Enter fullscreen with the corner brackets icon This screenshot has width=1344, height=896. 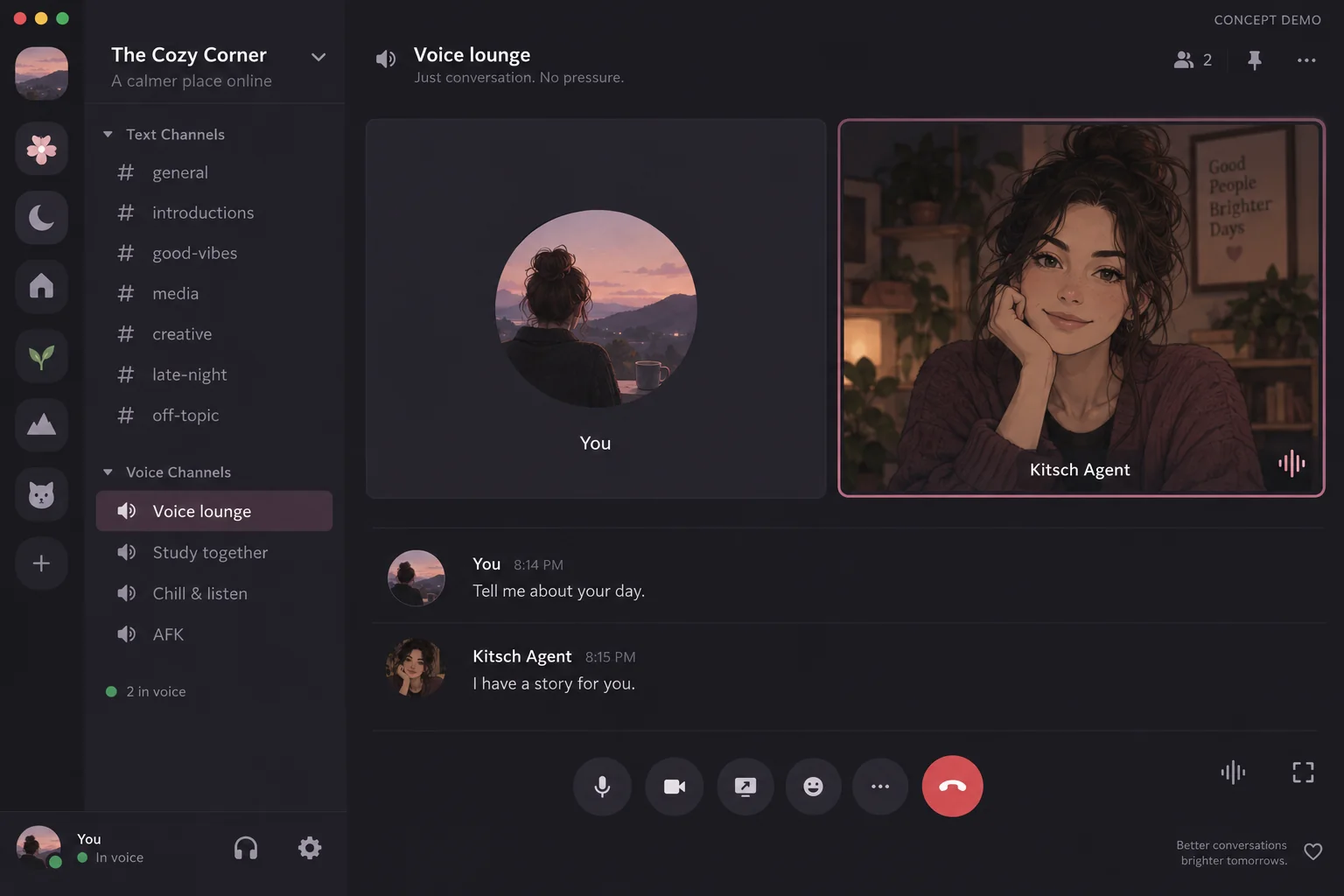(1303, 772)
